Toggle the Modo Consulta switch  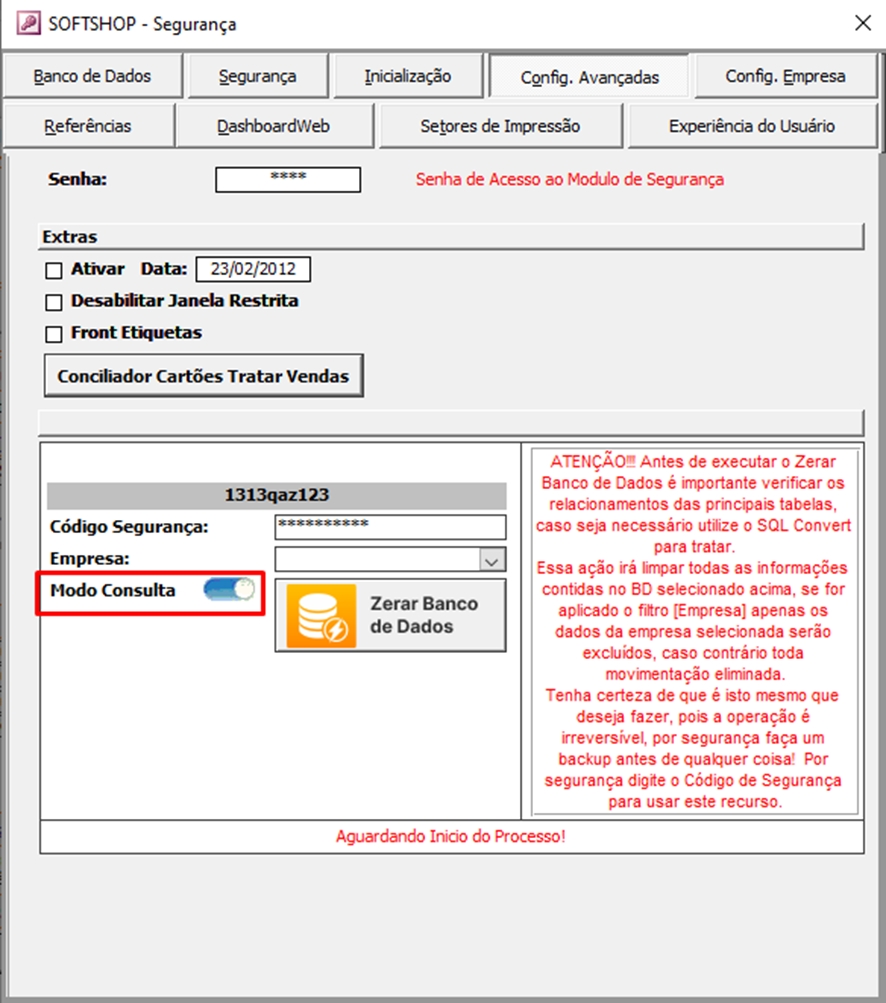click(x=229, y=590)
